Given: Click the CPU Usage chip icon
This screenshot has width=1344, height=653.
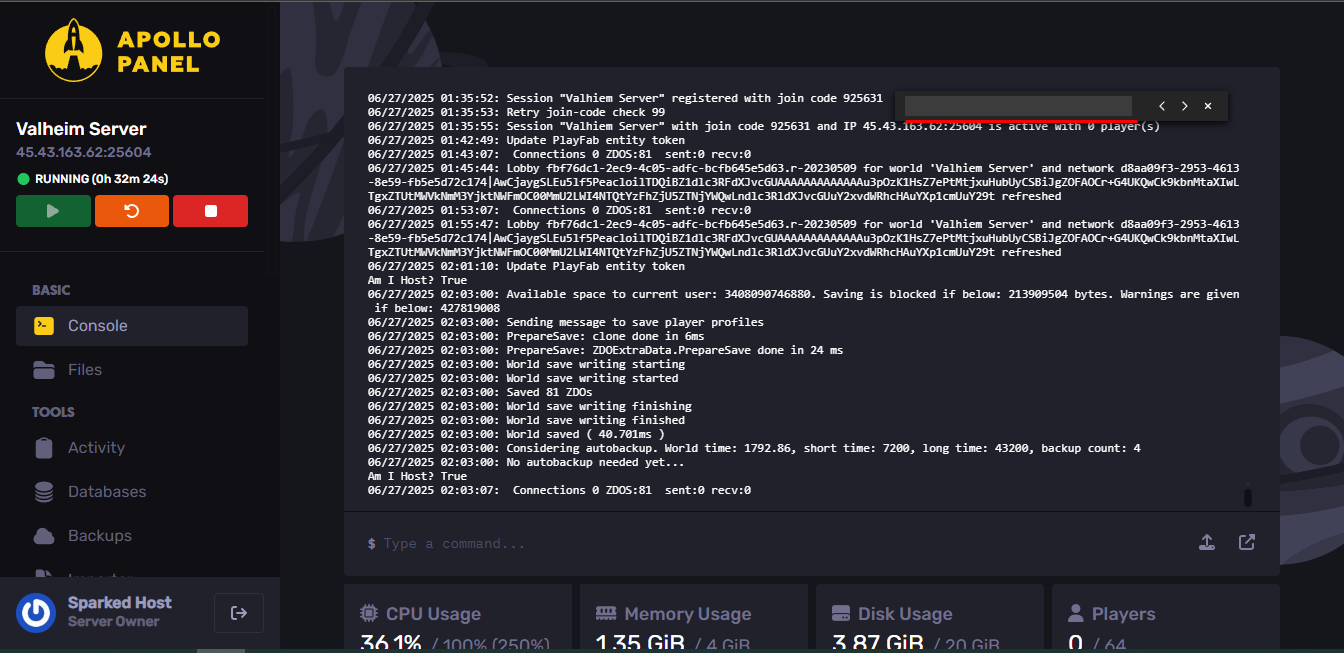Looking at the screenshot, I should 368,613.
